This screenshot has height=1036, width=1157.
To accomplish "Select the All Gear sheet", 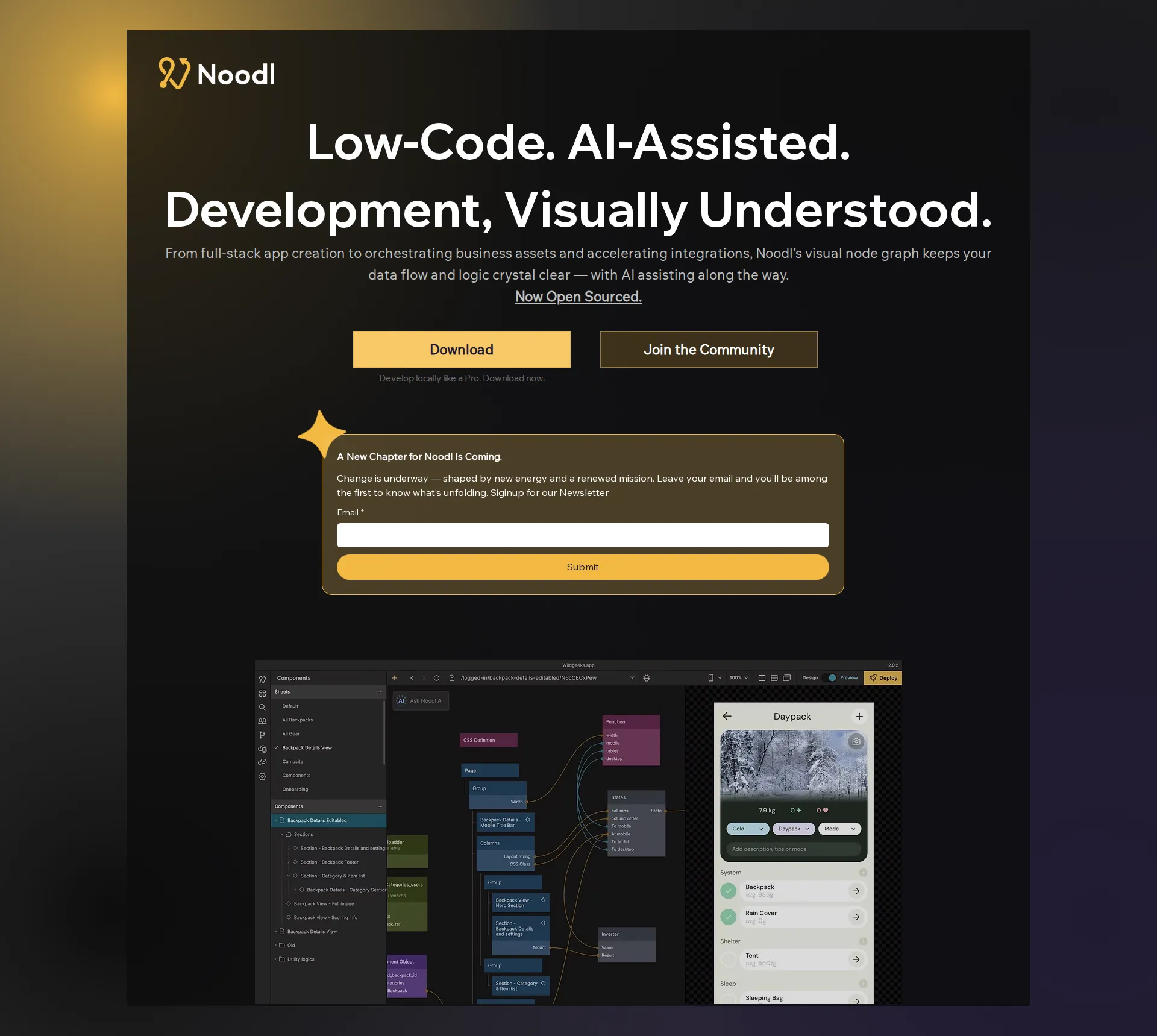I will pos(290,733).
